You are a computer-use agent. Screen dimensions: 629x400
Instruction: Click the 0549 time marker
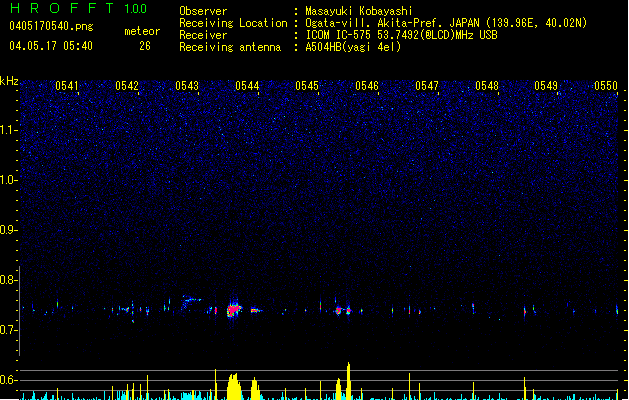coord(546,86)
